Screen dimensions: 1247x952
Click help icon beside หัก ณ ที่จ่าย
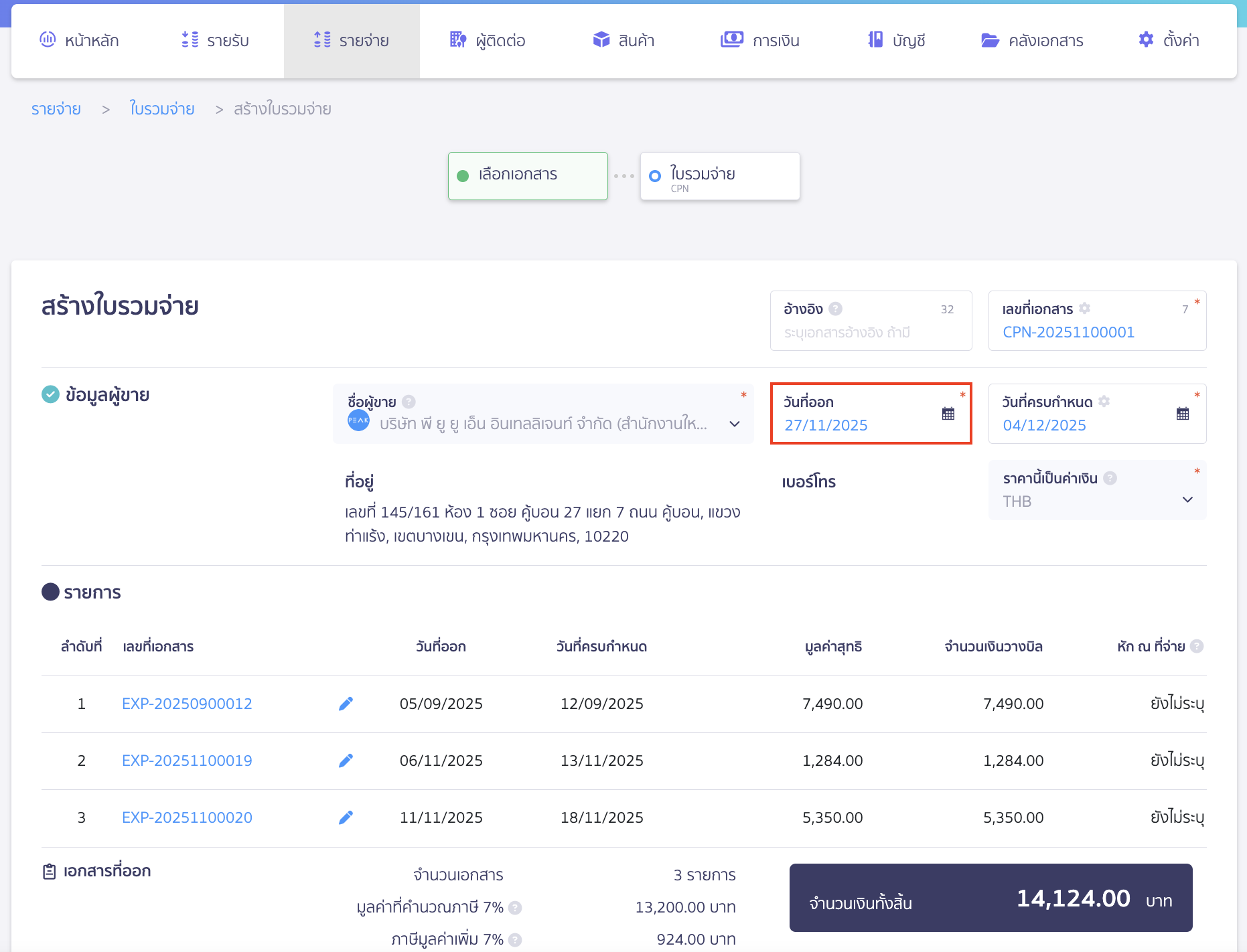click(1197, 646)
